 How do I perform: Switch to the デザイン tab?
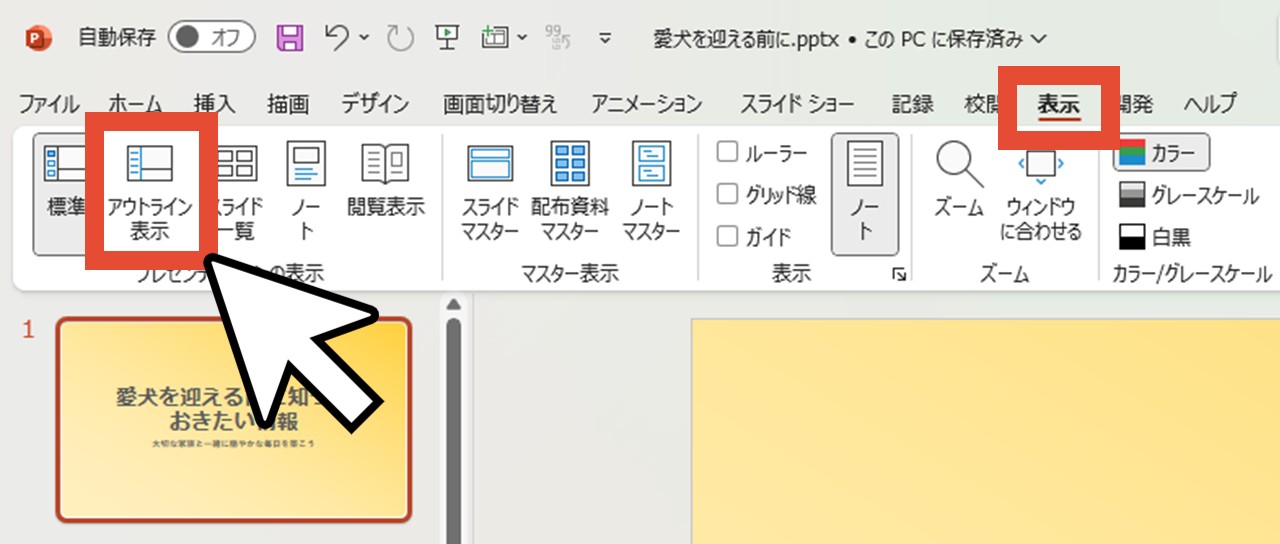point(375,103)
